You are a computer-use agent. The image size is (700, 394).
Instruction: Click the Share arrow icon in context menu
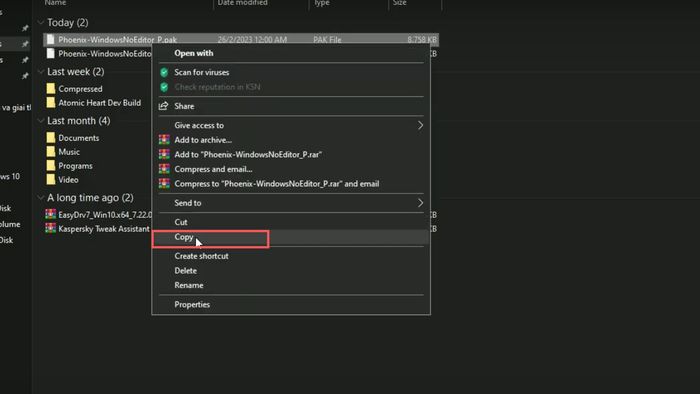[163, 106]
